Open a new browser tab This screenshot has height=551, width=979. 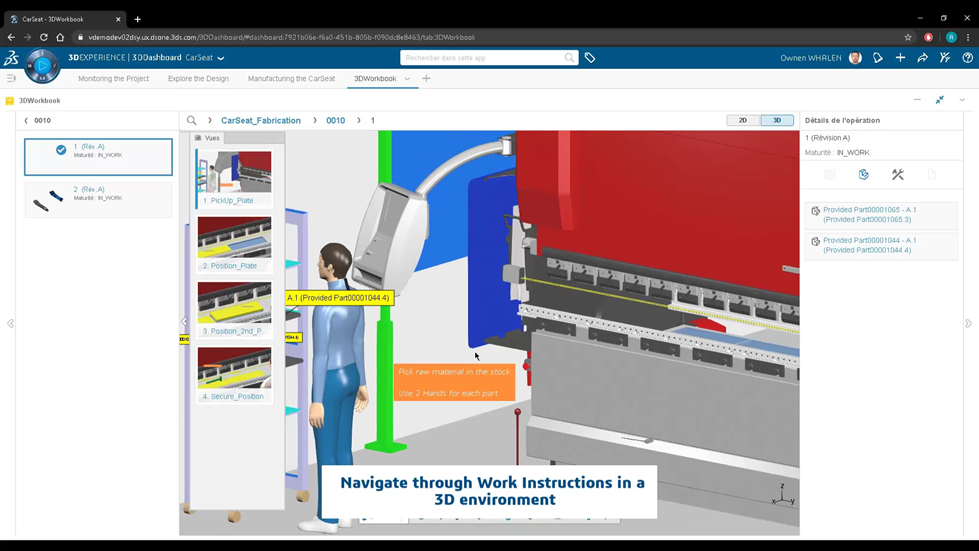[x=137, y=19]
